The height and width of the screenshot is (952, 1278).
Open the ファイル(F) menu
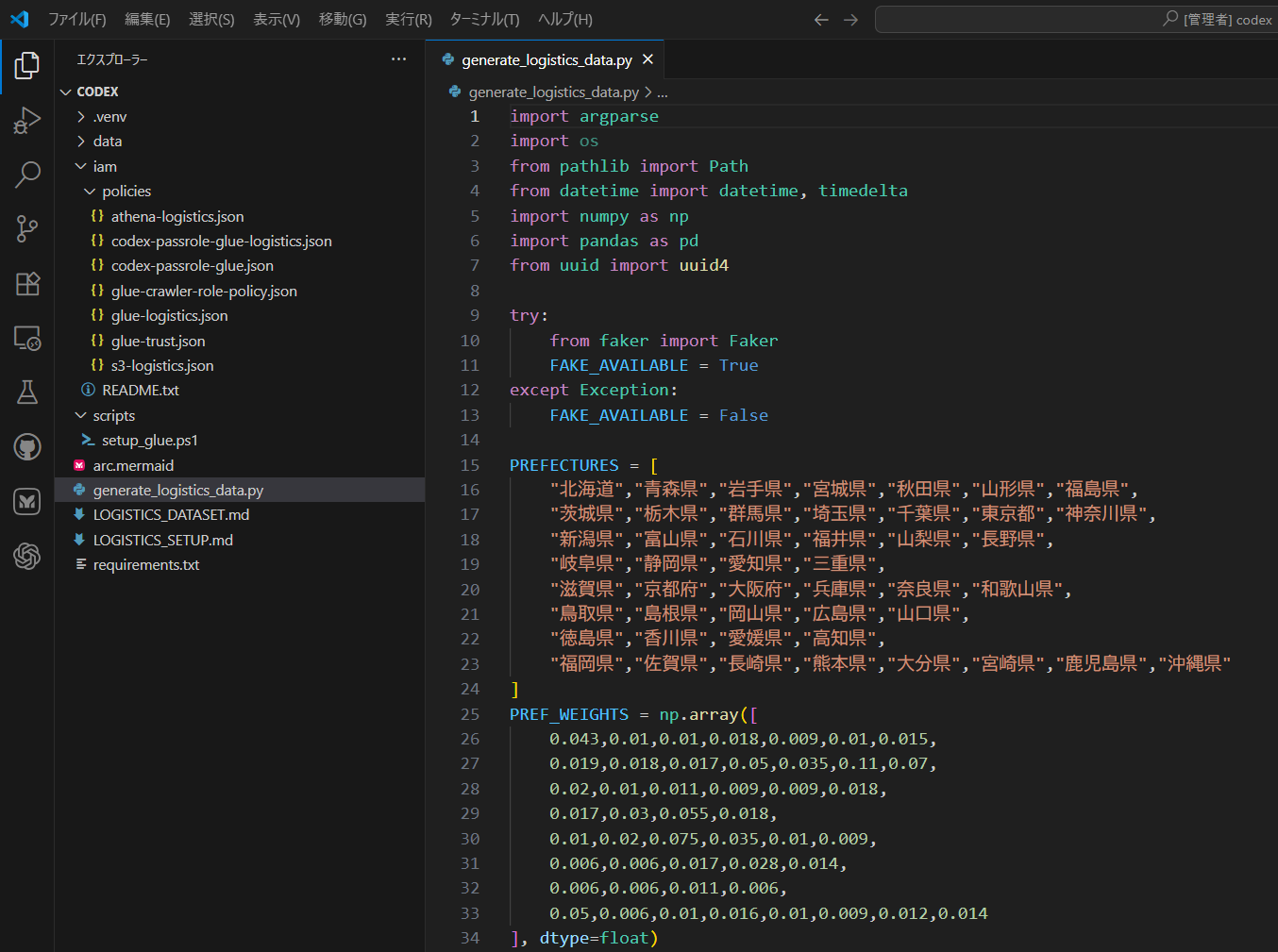click(x=76, y=20)
